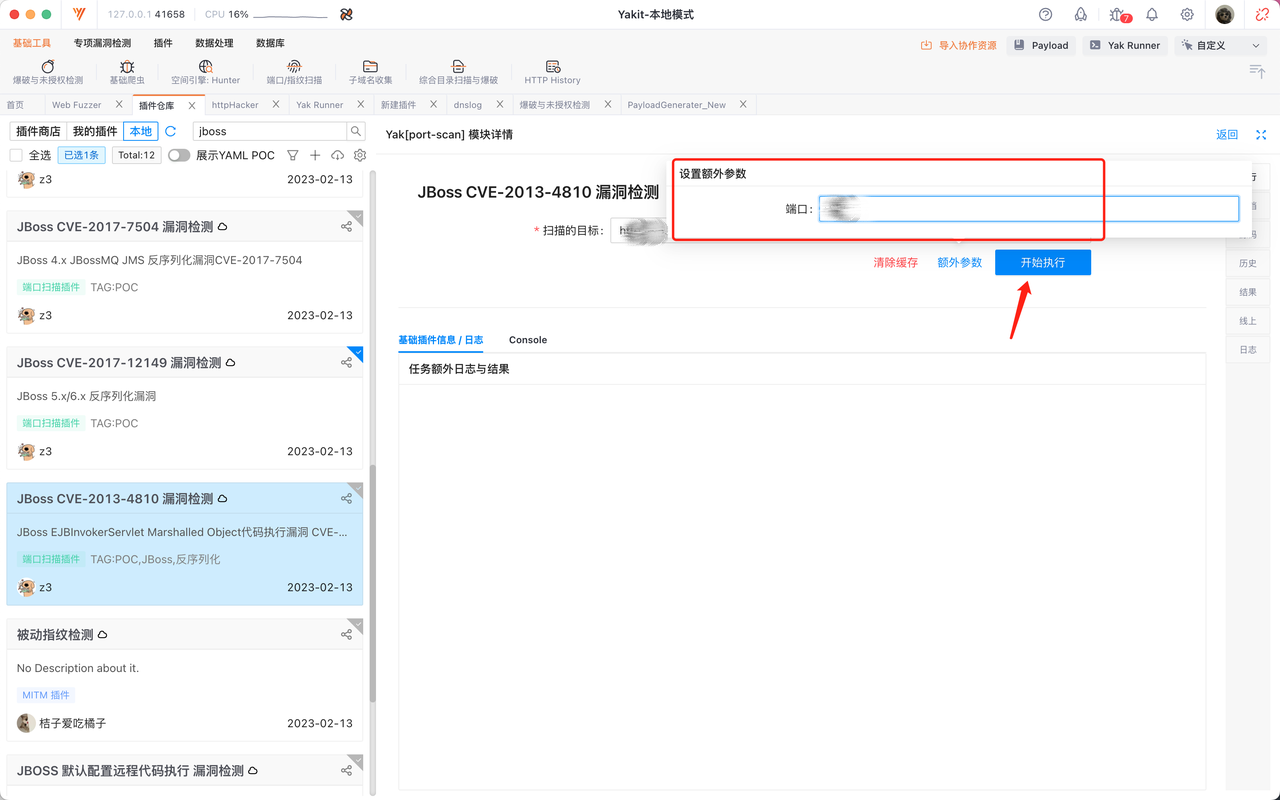This screenshot has height=800, width=1280.
Task: Click the 额外参数 link
Action: (x=959, y=263)
